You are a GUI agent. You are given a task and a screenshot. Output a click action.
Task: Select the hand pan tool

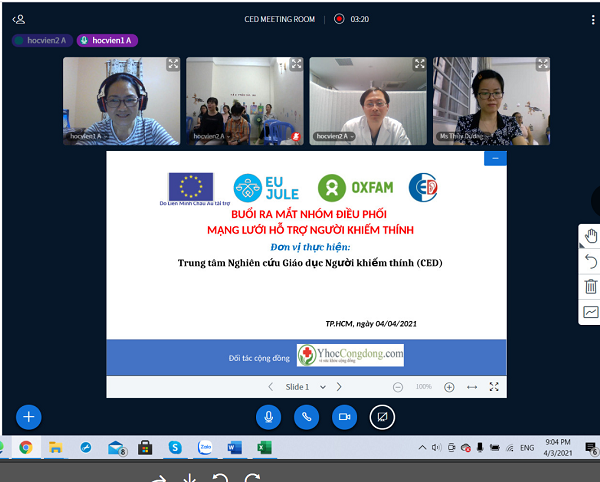591,236
